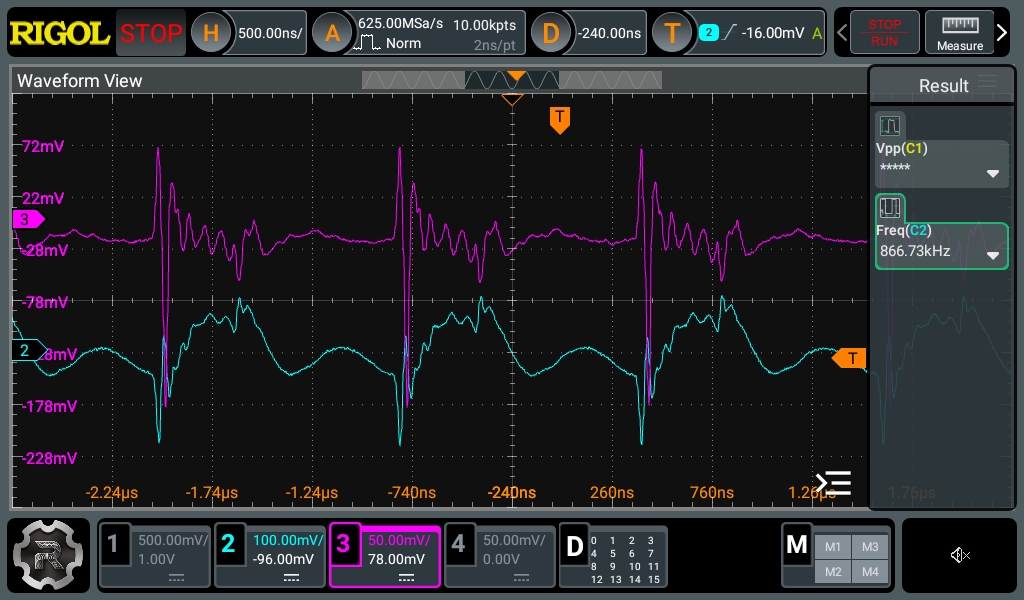
Task: Click the Norm acquisition mode icon
Action: 367,43
